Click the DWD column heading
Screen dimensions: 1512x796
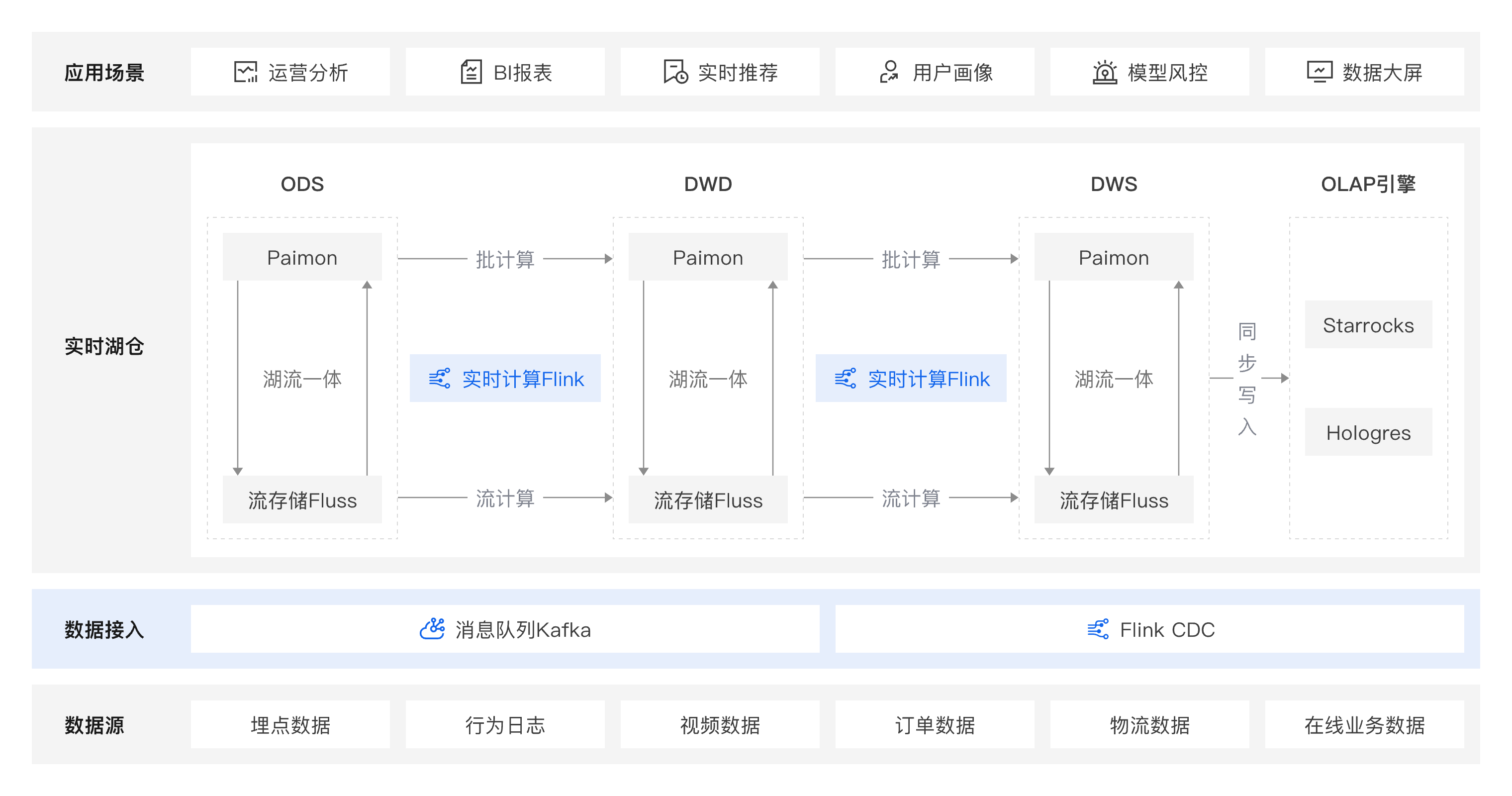[x=708, y=184]
